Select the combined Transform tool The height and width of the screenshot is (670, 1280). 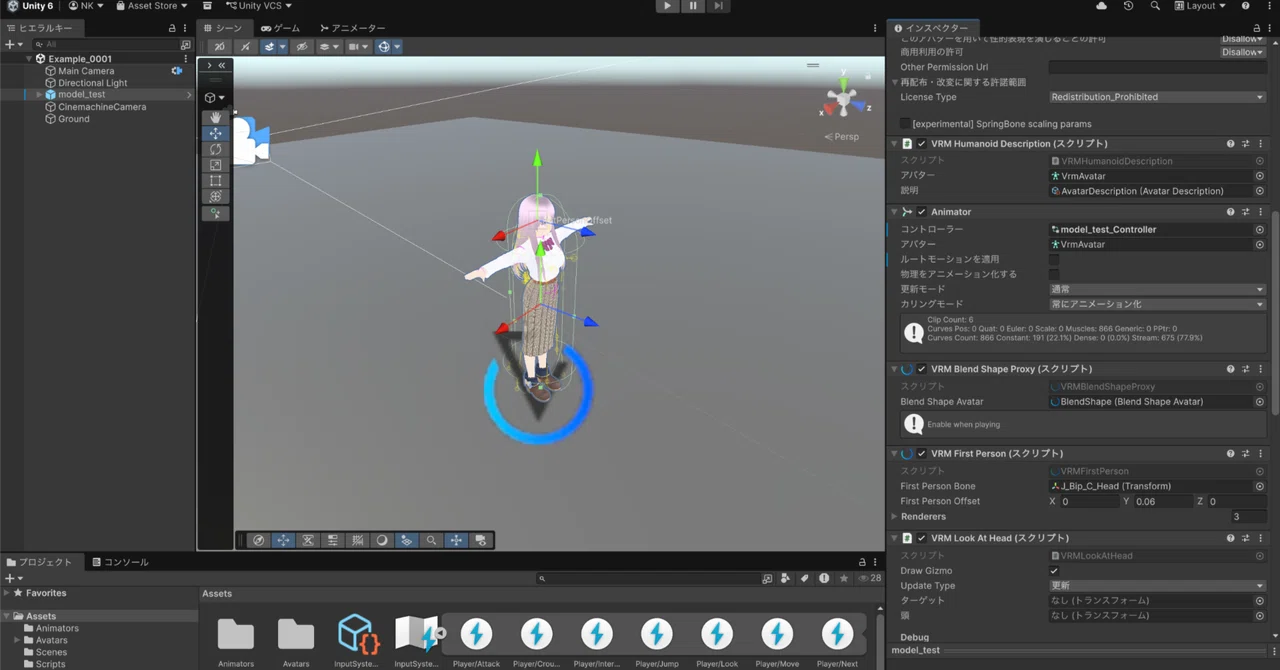[215, 197]
